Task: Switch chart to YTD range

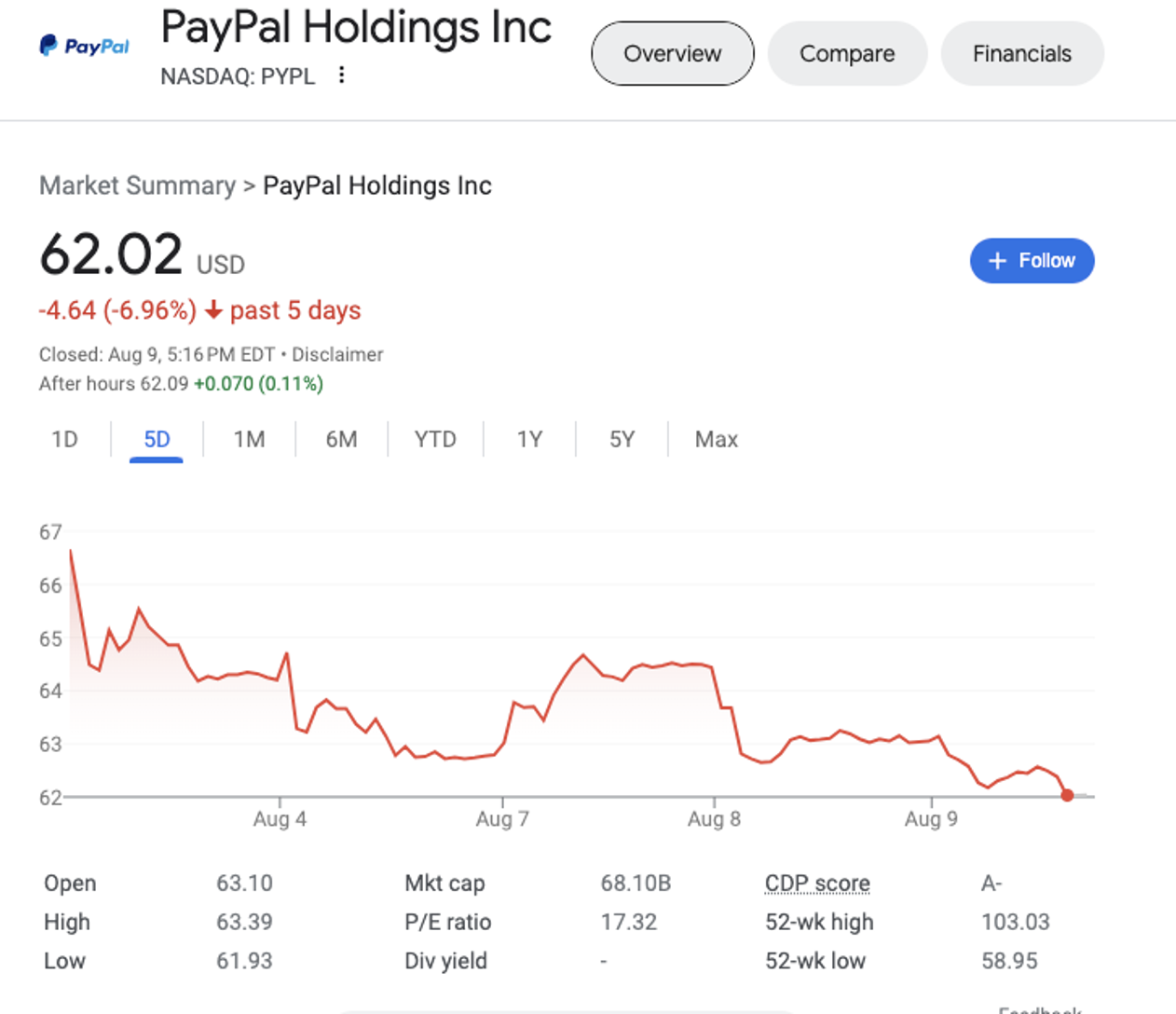Action: (435, 439)
